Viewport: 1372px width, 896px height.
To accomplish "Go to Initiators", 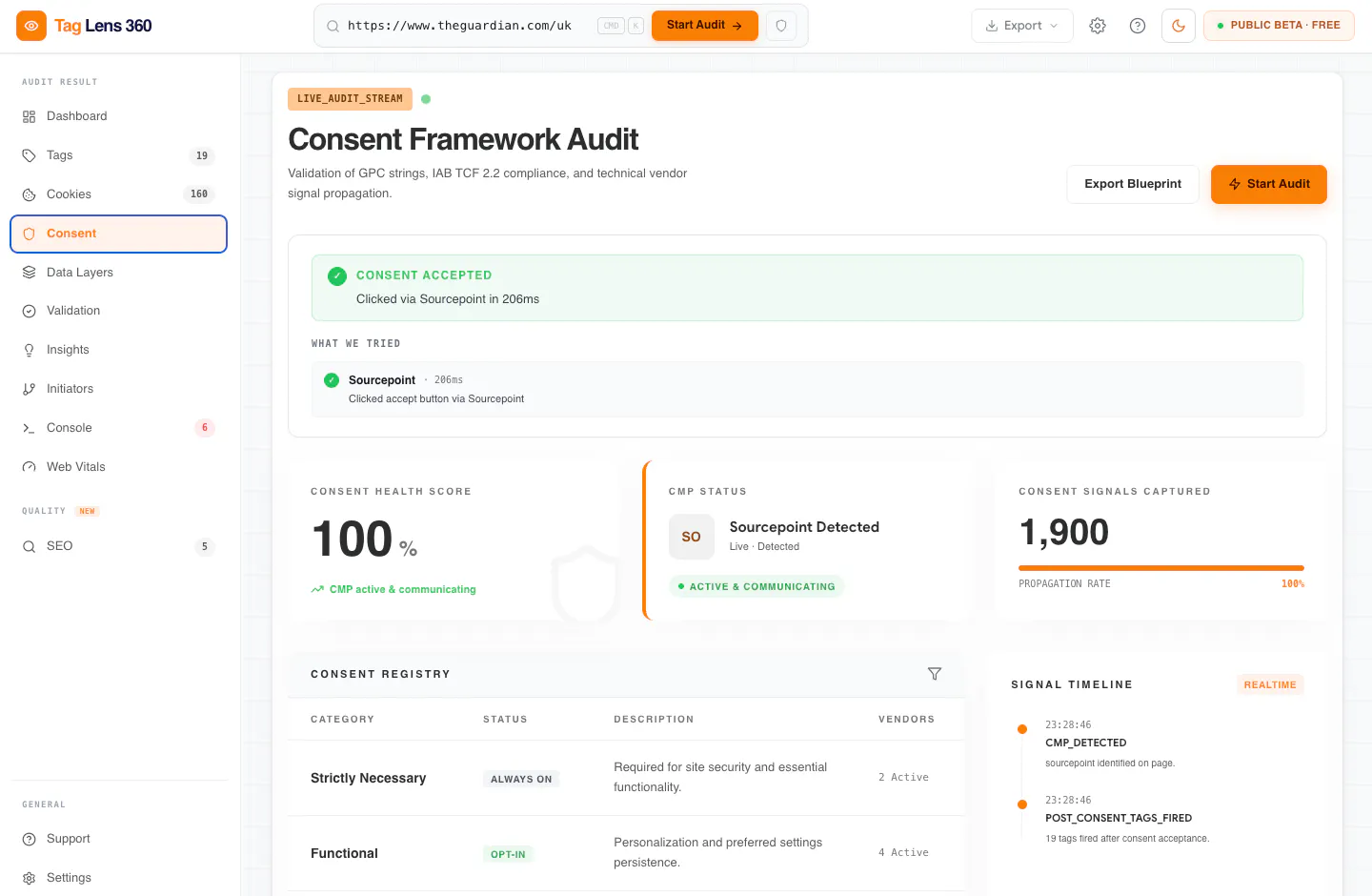I will click(119, 389).
